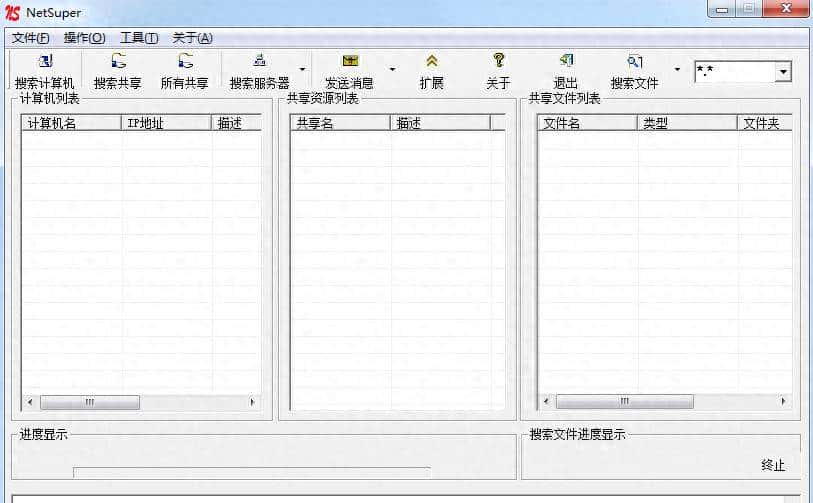The height and width of the screenshot is (503, 813).
Task: Click the 搜索计算机 toolbar icon
Action: click(x=45, y=61)
